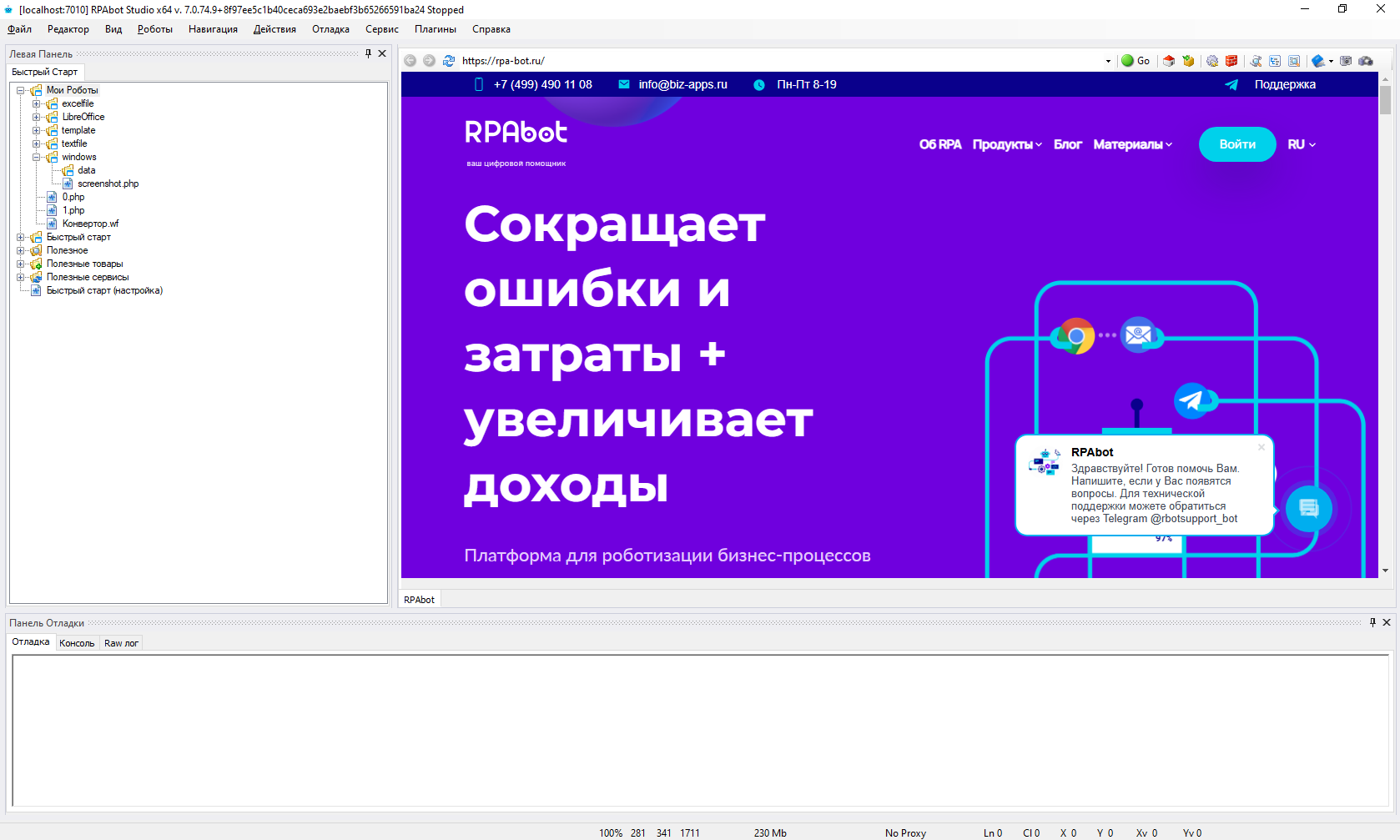This screenshot has width=1400, height=840.
Task: Select the RPAbot browser tab
Action: click(x=419, y=600)
